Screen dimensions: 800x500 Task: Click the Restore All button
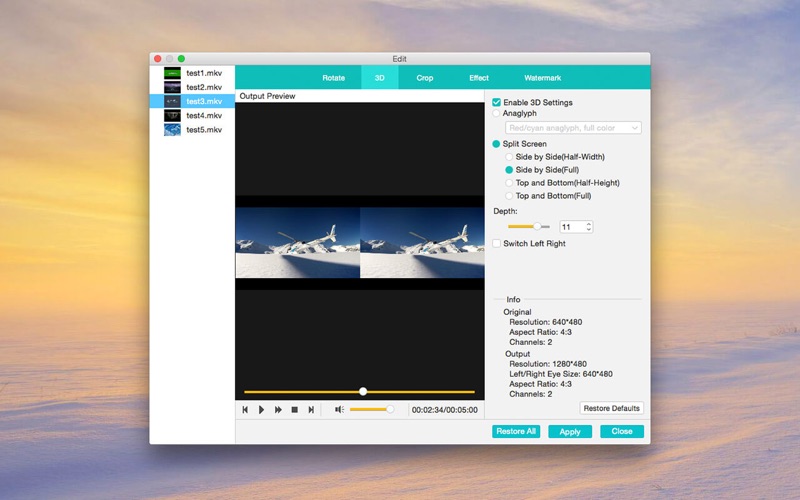(x=516, y=431)
